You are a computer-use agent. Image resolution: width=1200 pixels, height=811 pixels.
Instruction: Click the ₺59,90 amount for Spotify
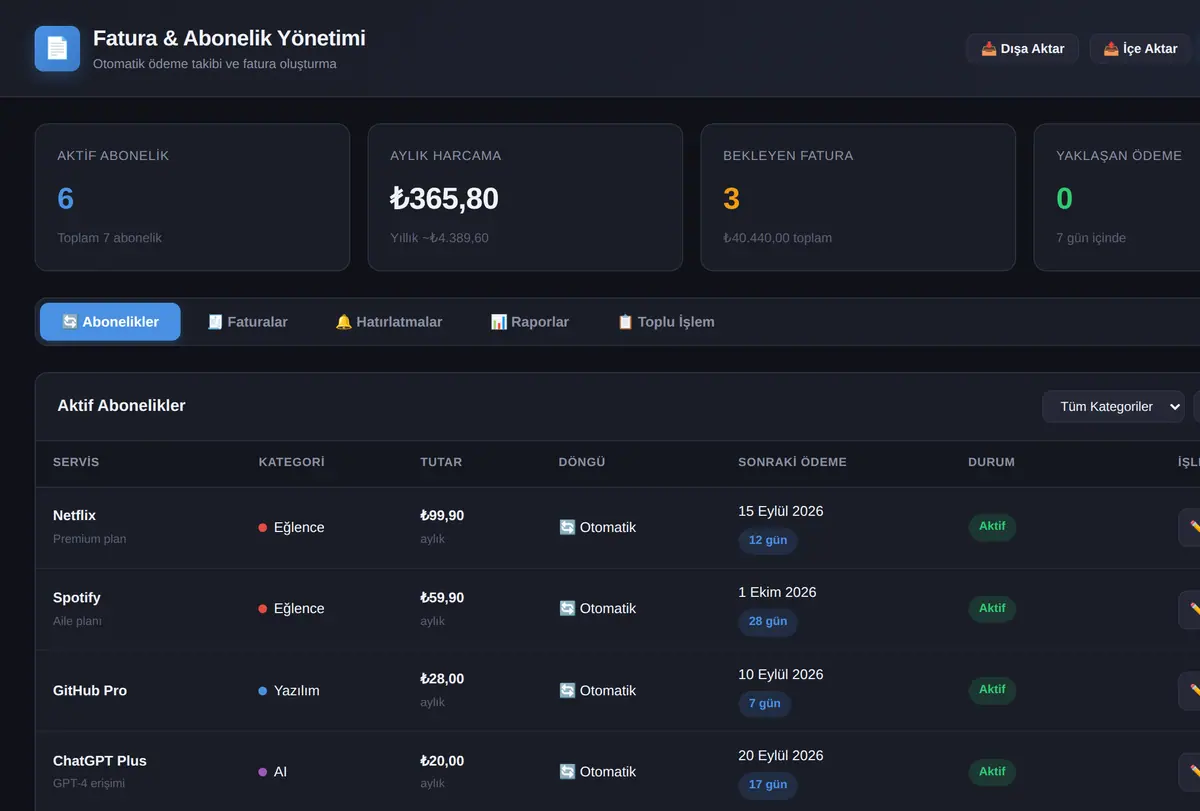pyautogui.click(x=442, y=597)
